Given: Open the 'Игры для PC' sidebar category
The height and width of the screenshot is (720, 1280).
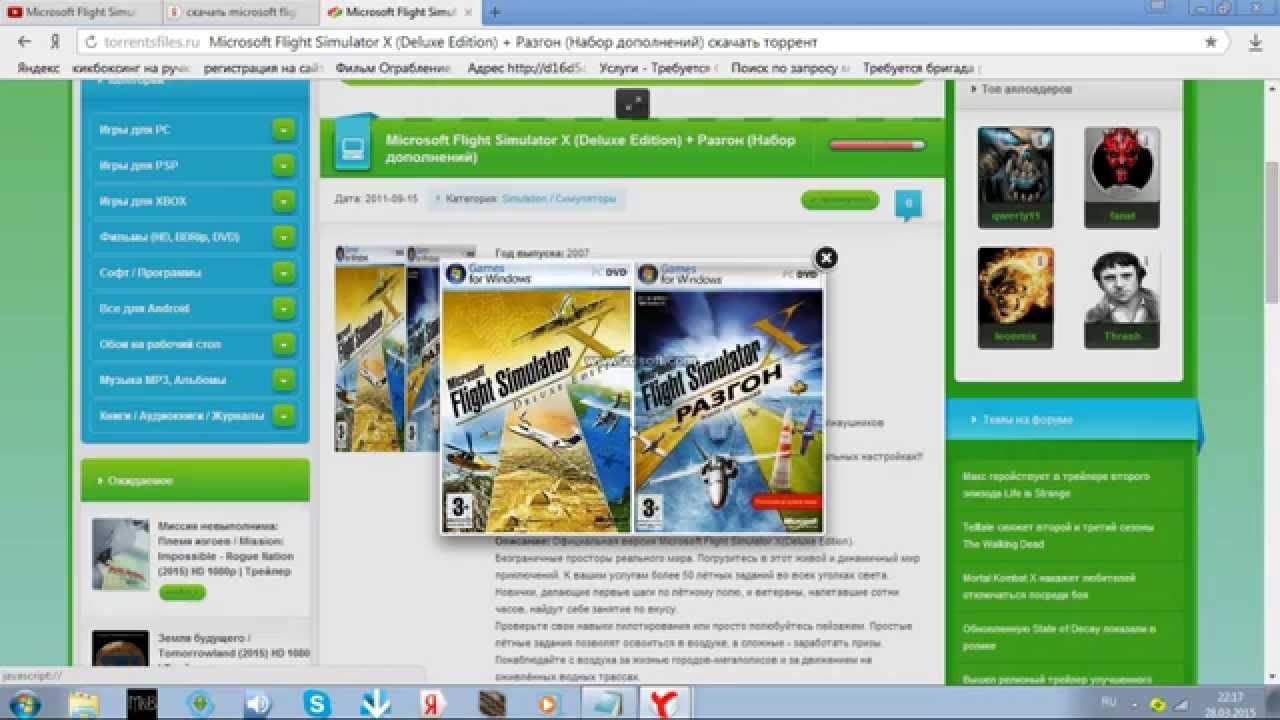Looking at the screenshot, I should click(x=134, y=130).
